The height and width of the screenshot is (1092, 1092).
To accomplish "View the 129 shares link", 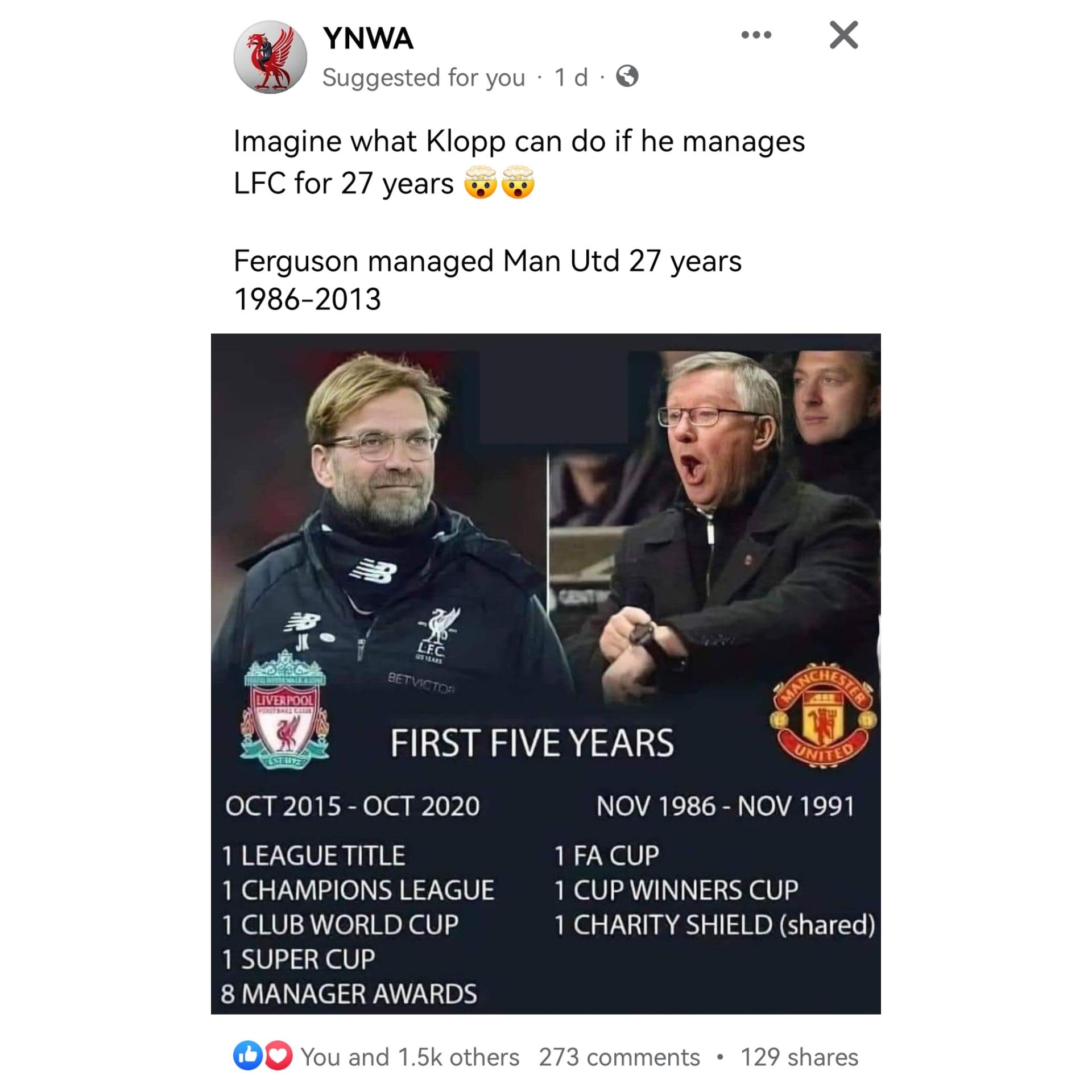I will (x=799, y=1057).
